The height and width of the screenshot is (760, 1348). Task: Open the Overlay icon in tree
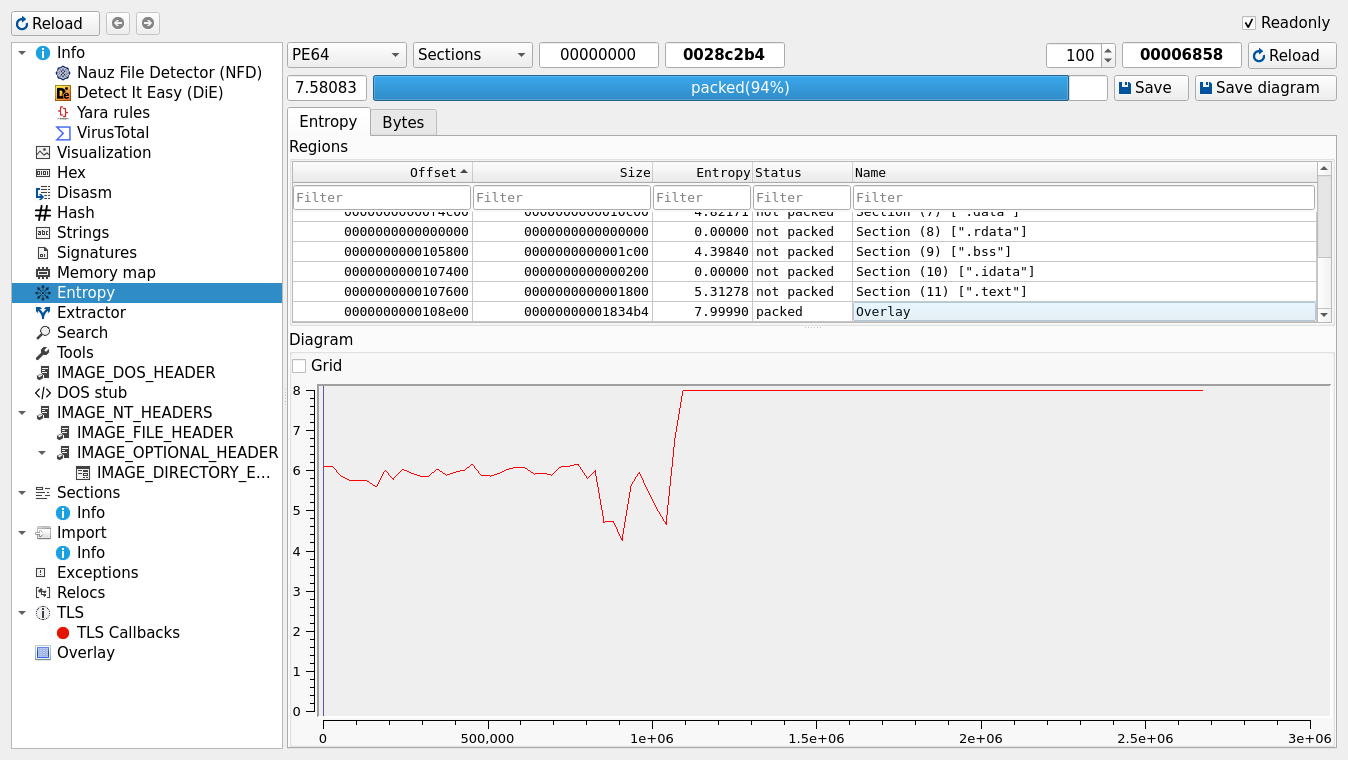click(x=43, y=653)
